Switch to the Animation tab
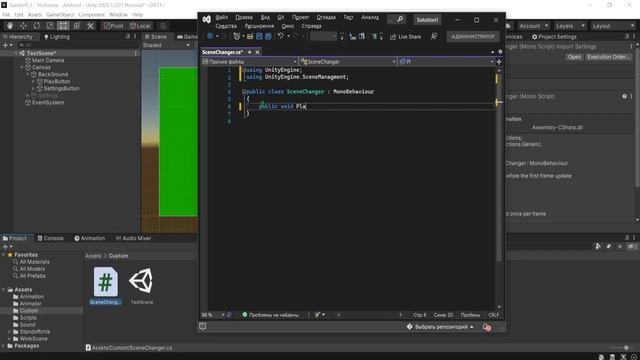This screenshot has width=640, height=360. tap(90, 238)
